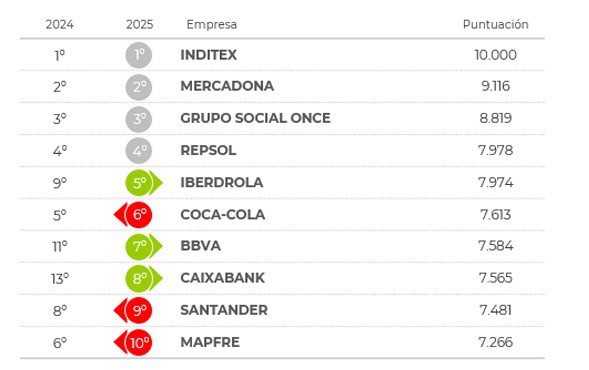589x370 pixels.
Task: Select the 2025 column header
Action: pos(139,25)
